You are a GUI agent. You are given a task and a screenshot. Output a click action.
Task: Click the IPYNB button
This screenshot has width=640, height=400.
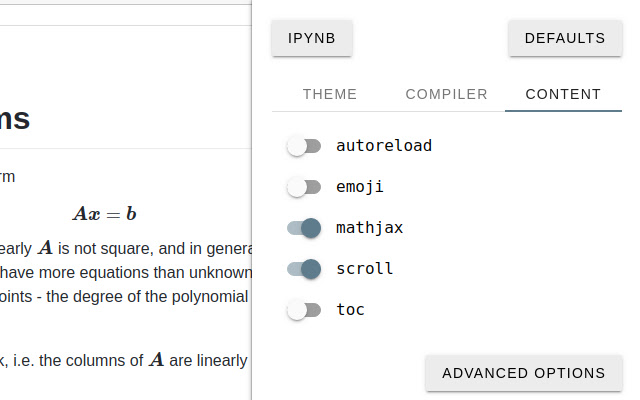point(311,39)
